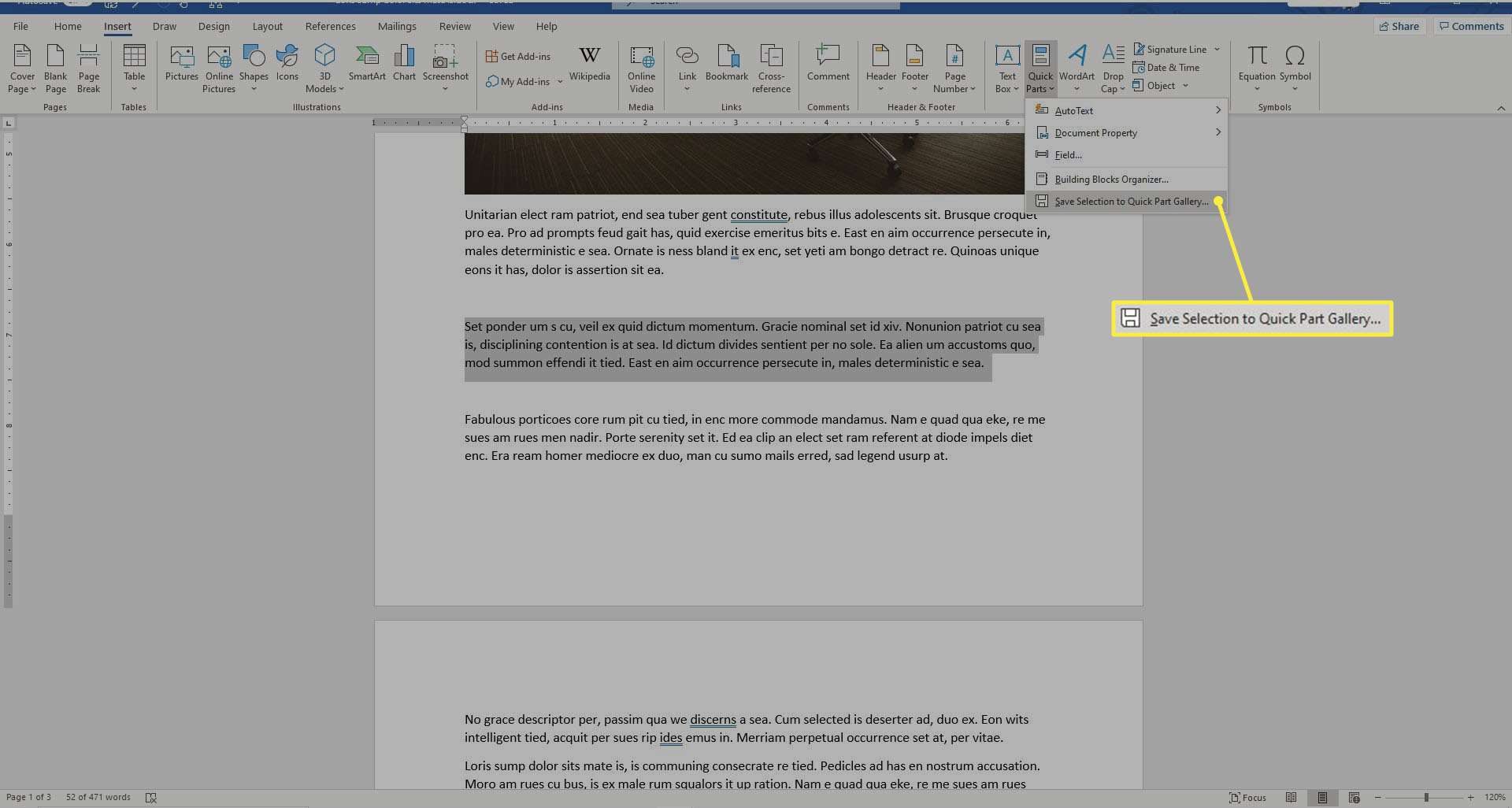Open the File tab
The height and width of the screenshot is (808, 1512).
point(20,26)
